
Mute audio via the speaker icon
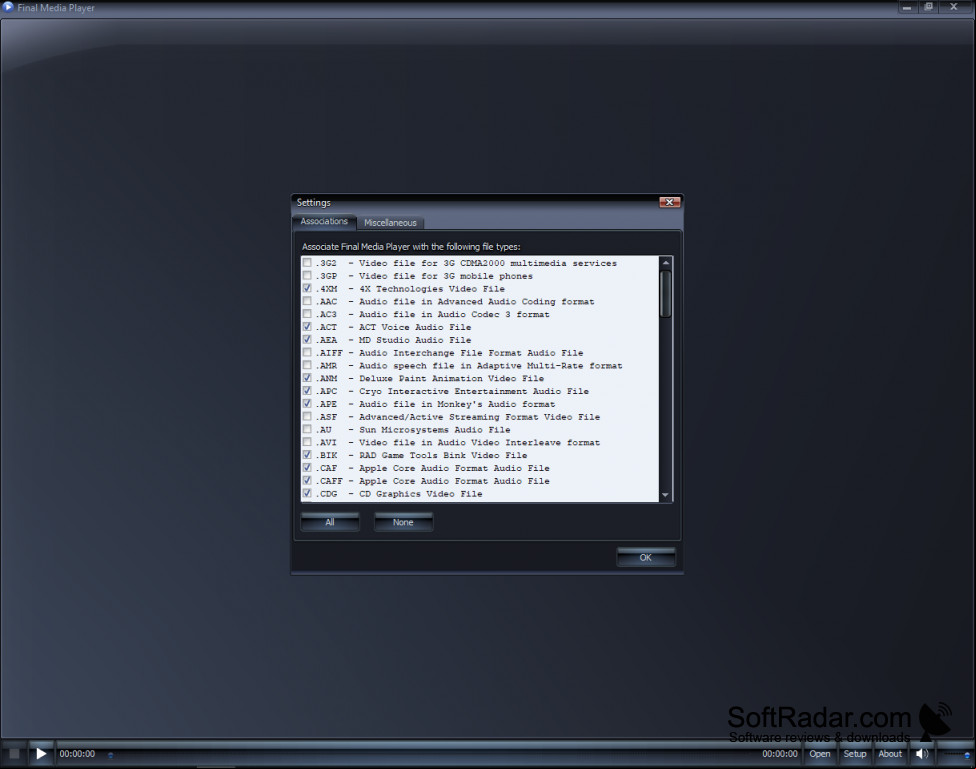point(921,753)
